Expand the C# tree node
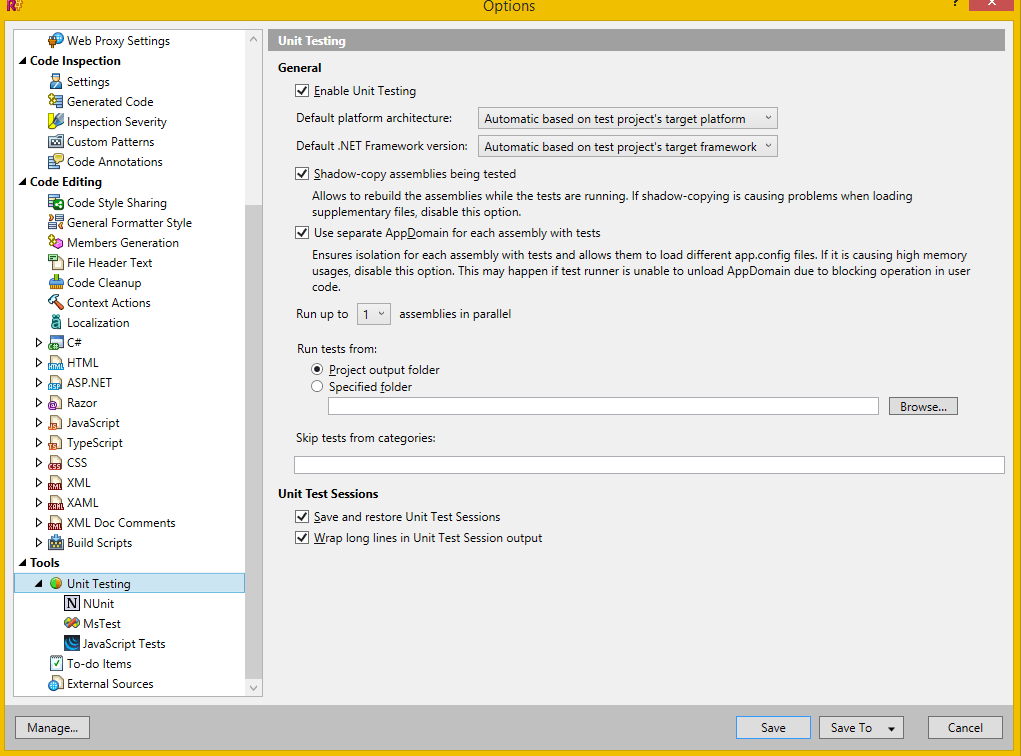Screen dimensions: 1021x756 (40, 343)
